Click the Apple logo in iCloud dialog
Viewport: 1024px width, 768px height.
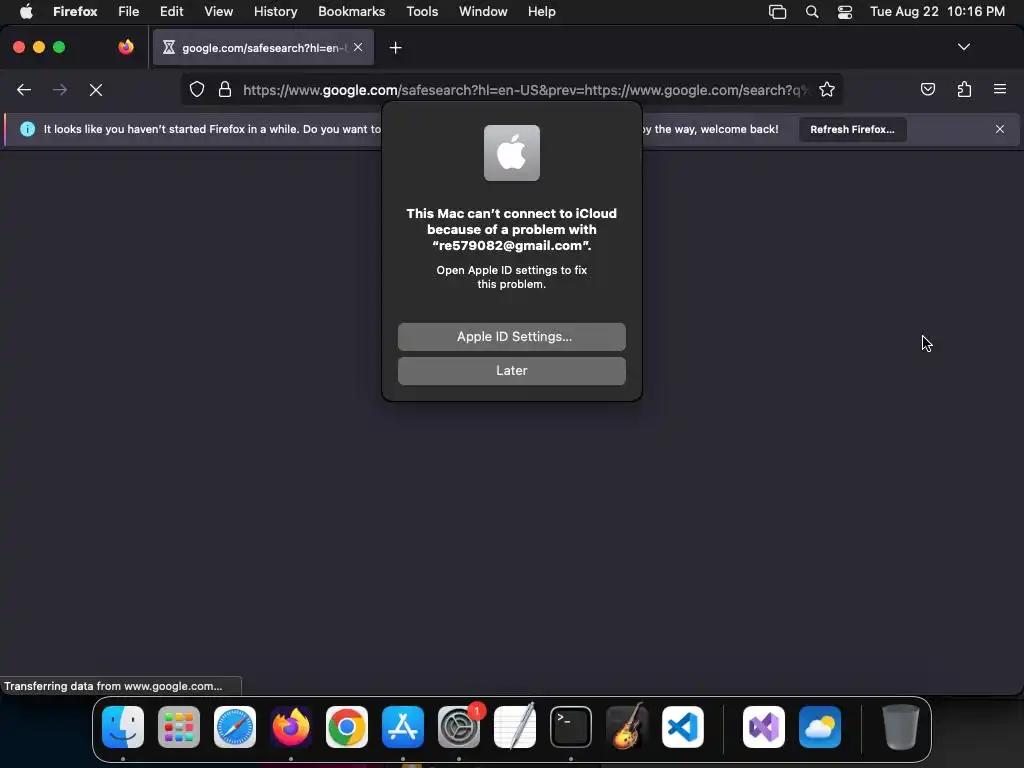coord(511,153)
